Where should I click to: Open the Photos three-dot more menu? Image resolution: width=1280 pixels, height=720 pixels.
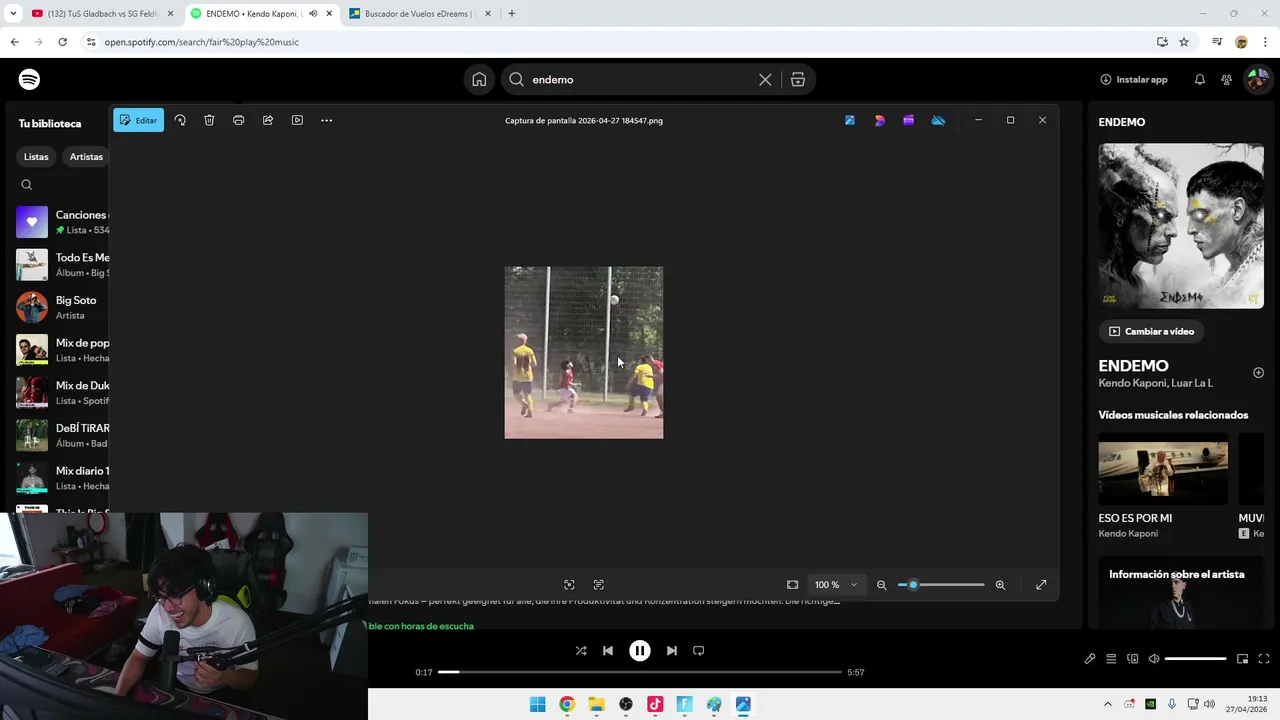pyautogui.click(x=326, y=120)
